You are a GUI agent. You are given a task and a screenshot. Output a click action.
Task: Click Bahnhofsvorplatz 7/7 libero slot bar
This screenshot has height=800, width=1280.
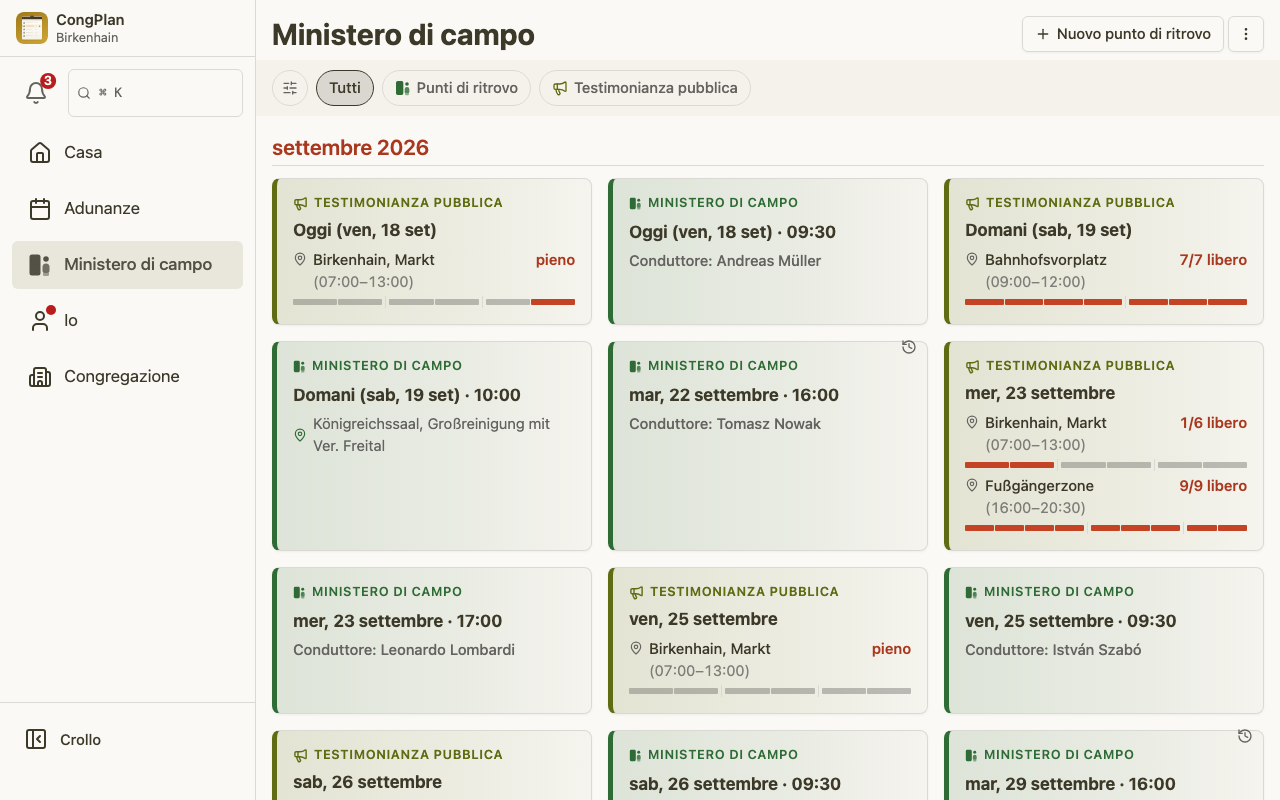point(1106,301)
